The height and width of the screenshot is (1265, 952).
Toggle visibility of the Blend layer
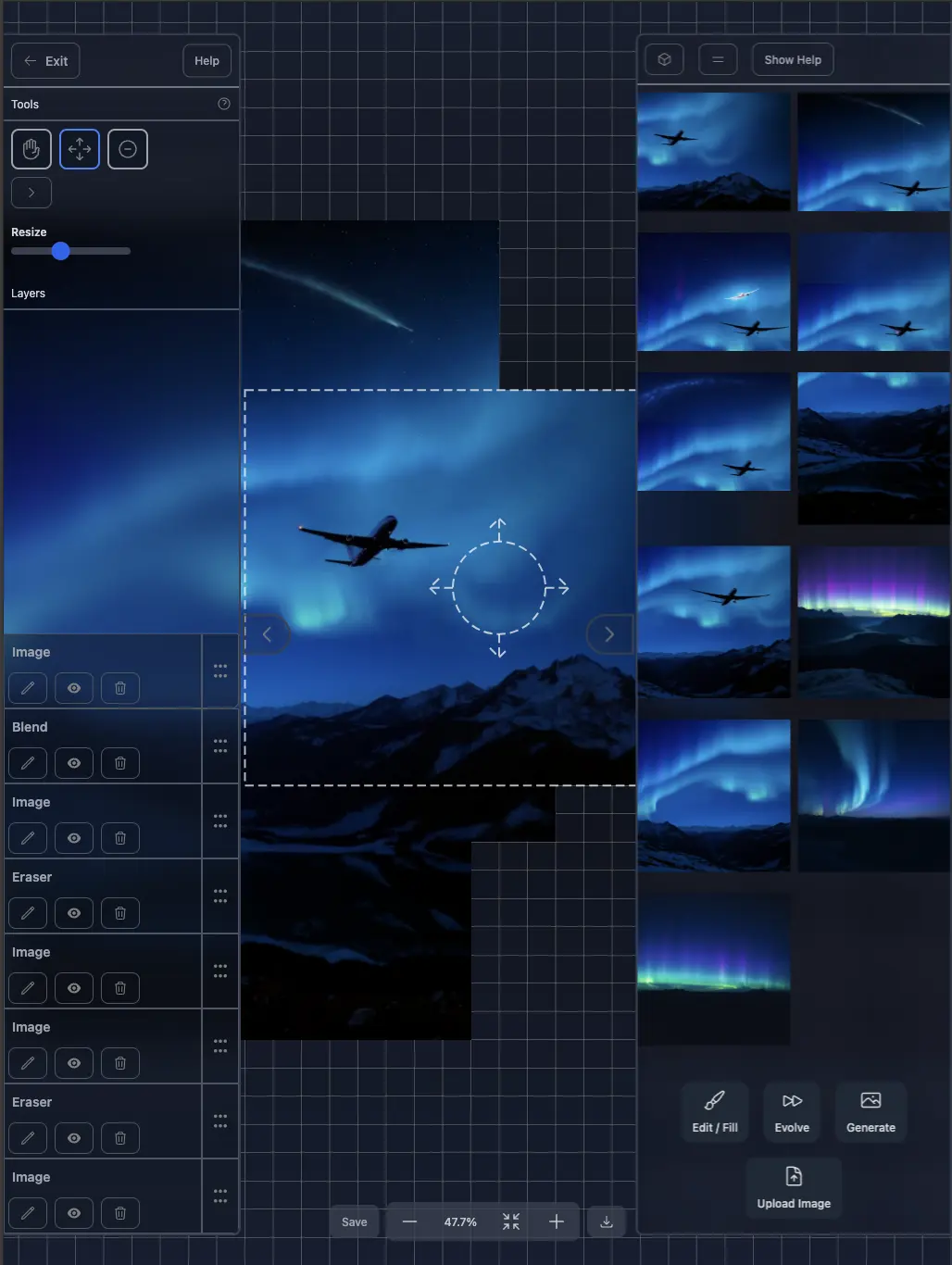[x=74, y=763]
